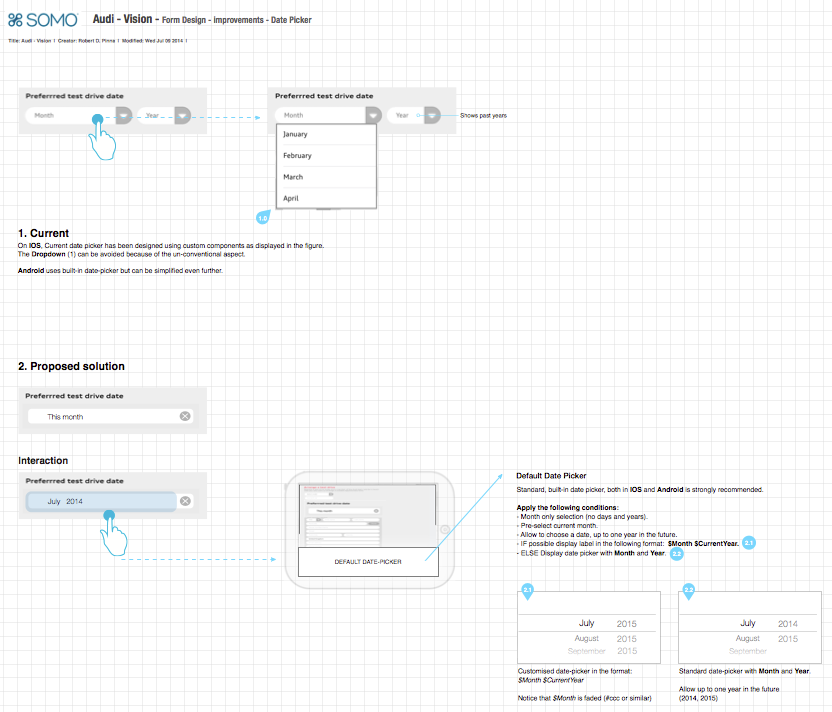The image size is (832, 712).
Task: Click the 'Interaction' heading
Action: pos(43,461)
